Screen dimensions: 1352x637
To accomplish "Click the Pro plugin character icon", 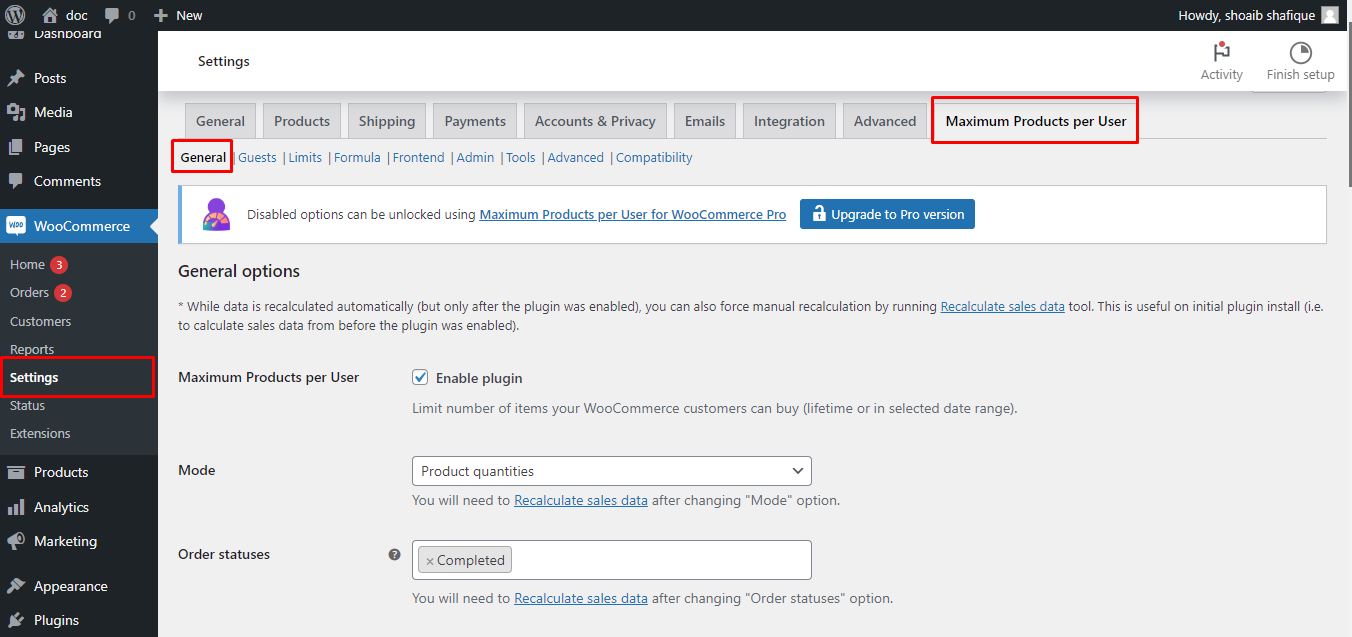I will (216, 214).
